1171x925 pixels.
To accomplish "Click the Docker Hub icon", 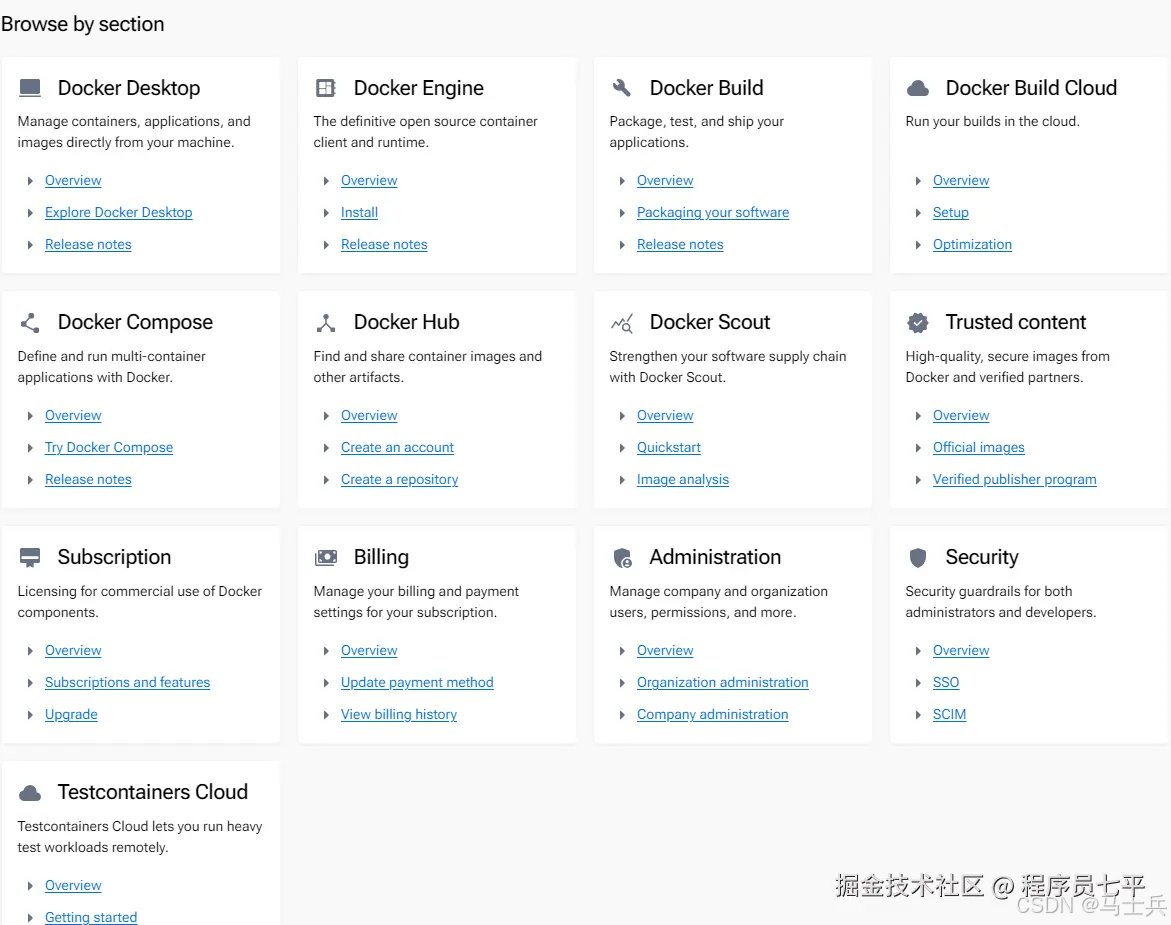I will click(x=325, y=321).
